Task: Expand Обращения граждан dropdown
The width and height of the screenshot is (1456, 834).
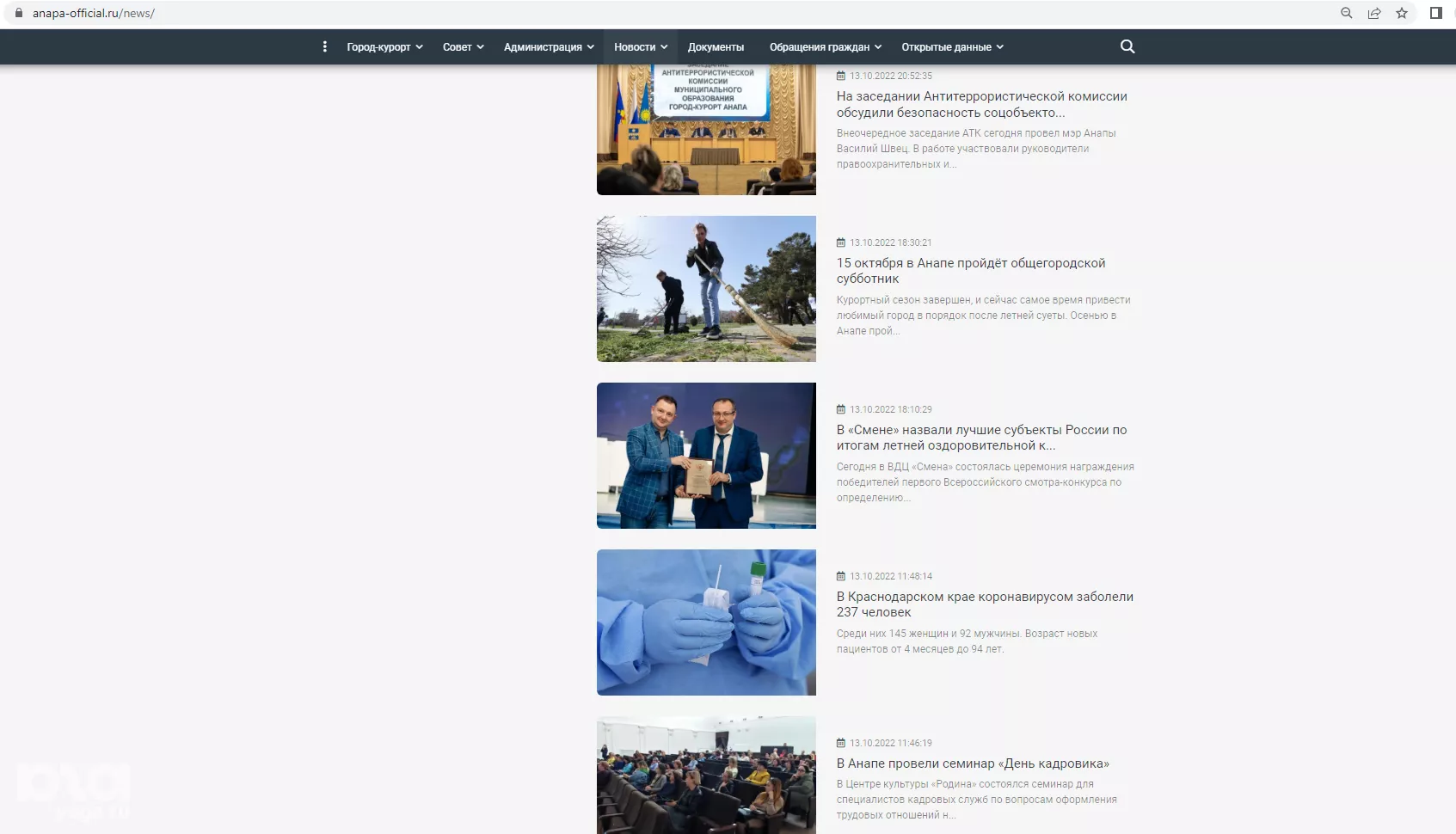Action: point(825,47)
